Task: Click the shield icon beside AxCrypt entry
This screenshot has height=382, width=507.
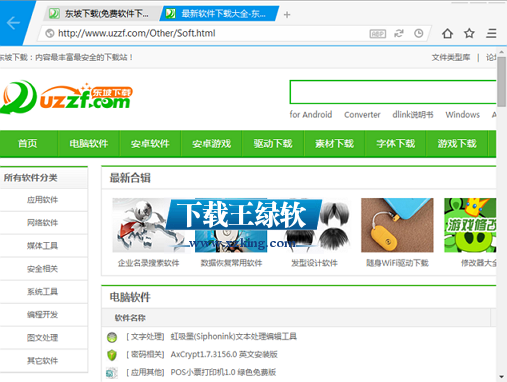Action: coord(112,355)
